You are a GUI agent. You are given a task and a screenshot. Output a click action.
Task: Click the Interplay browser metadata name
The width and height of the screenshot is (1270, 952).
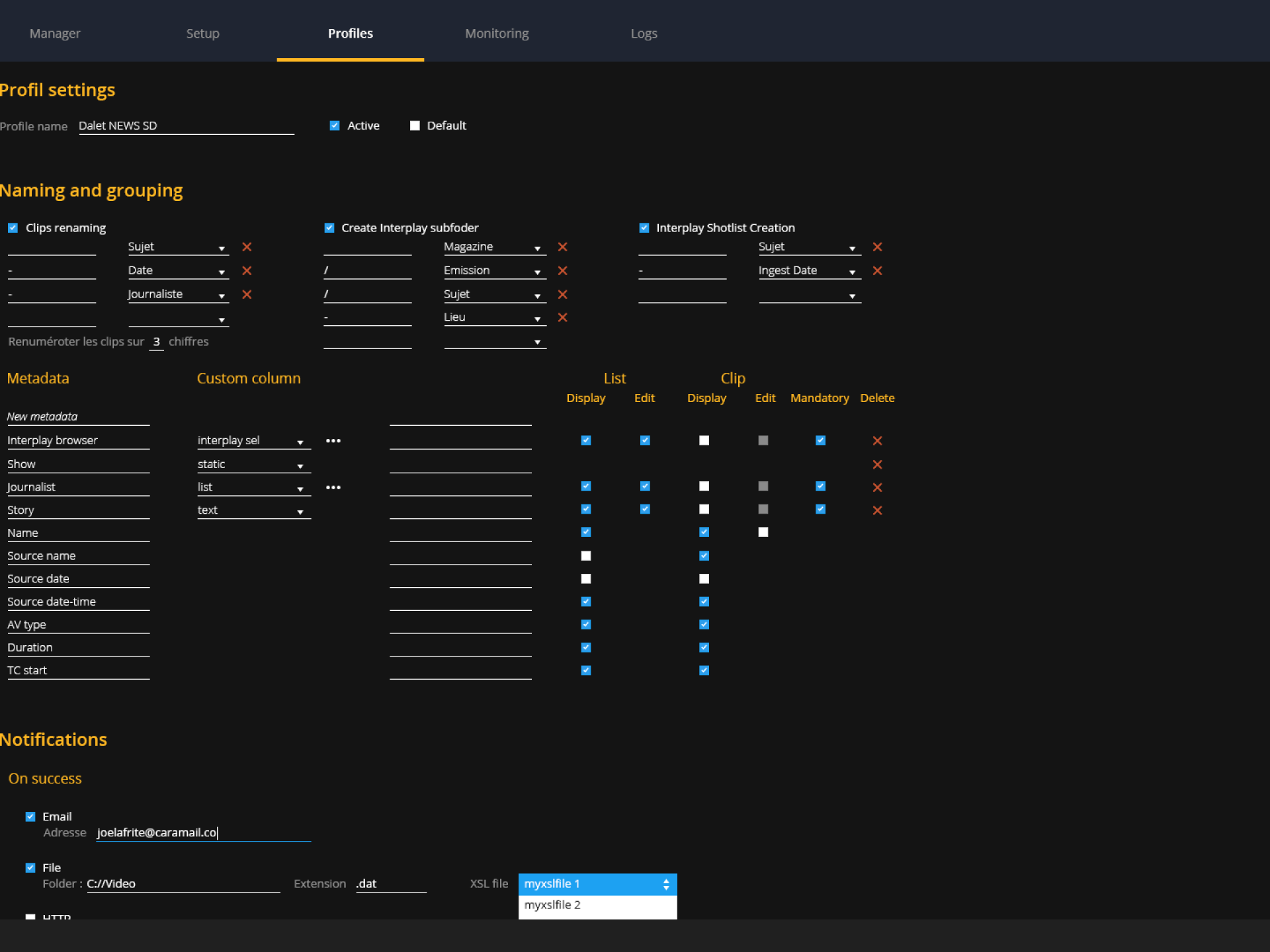[78, 441]
